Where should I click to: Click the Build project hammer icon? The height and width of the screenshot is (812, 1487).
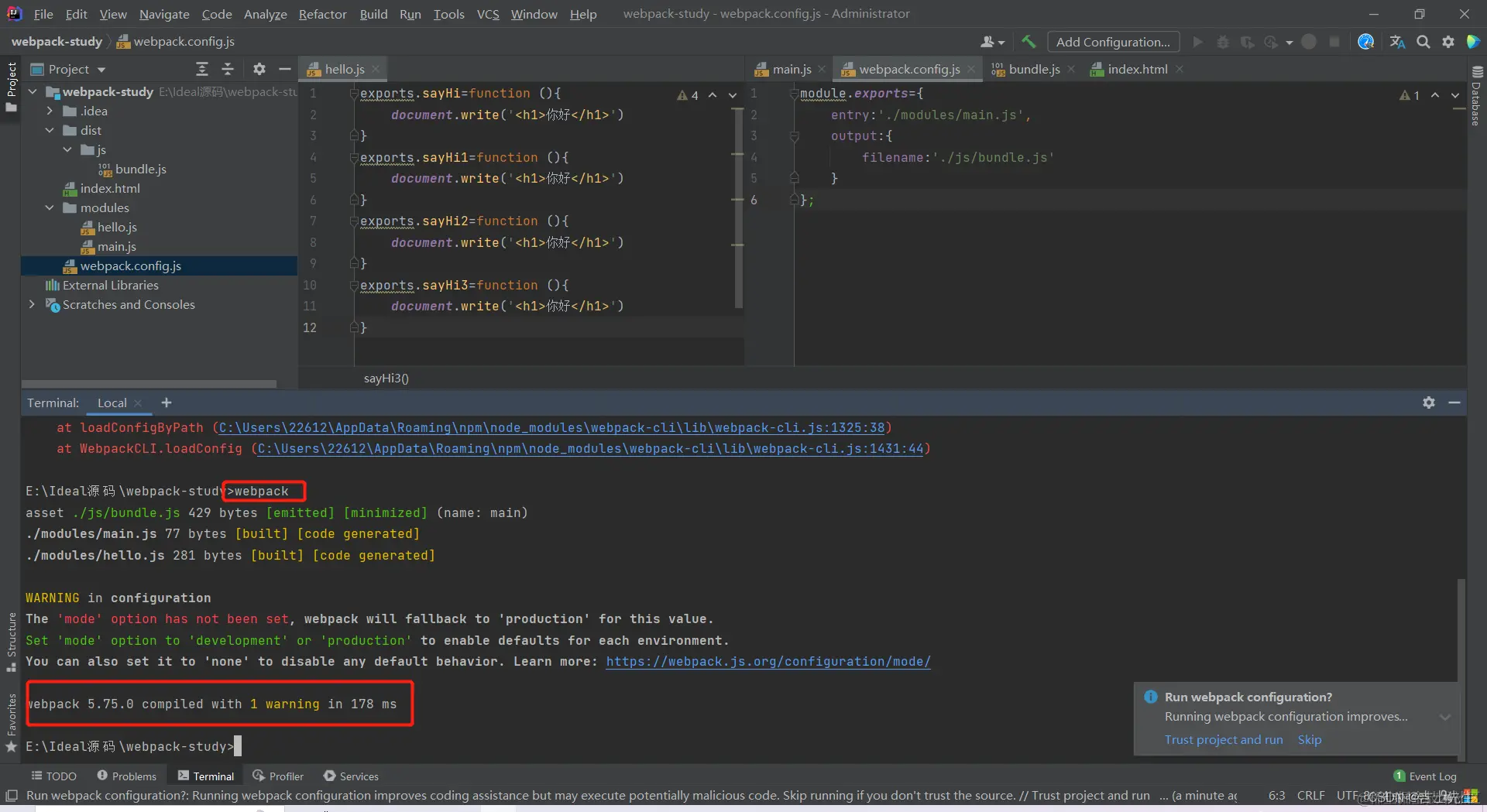tap(1029, 42)
